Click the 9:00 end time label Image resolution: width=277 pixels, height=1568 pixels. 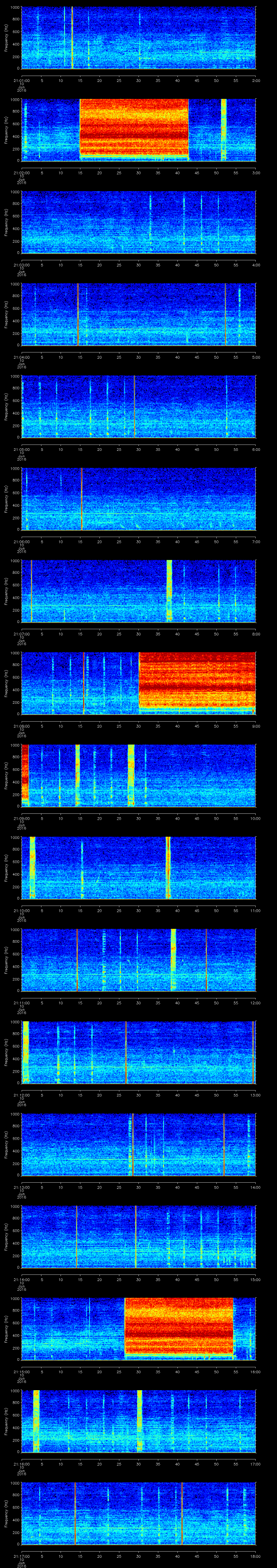pyautogui.click(x=256, y=726)
